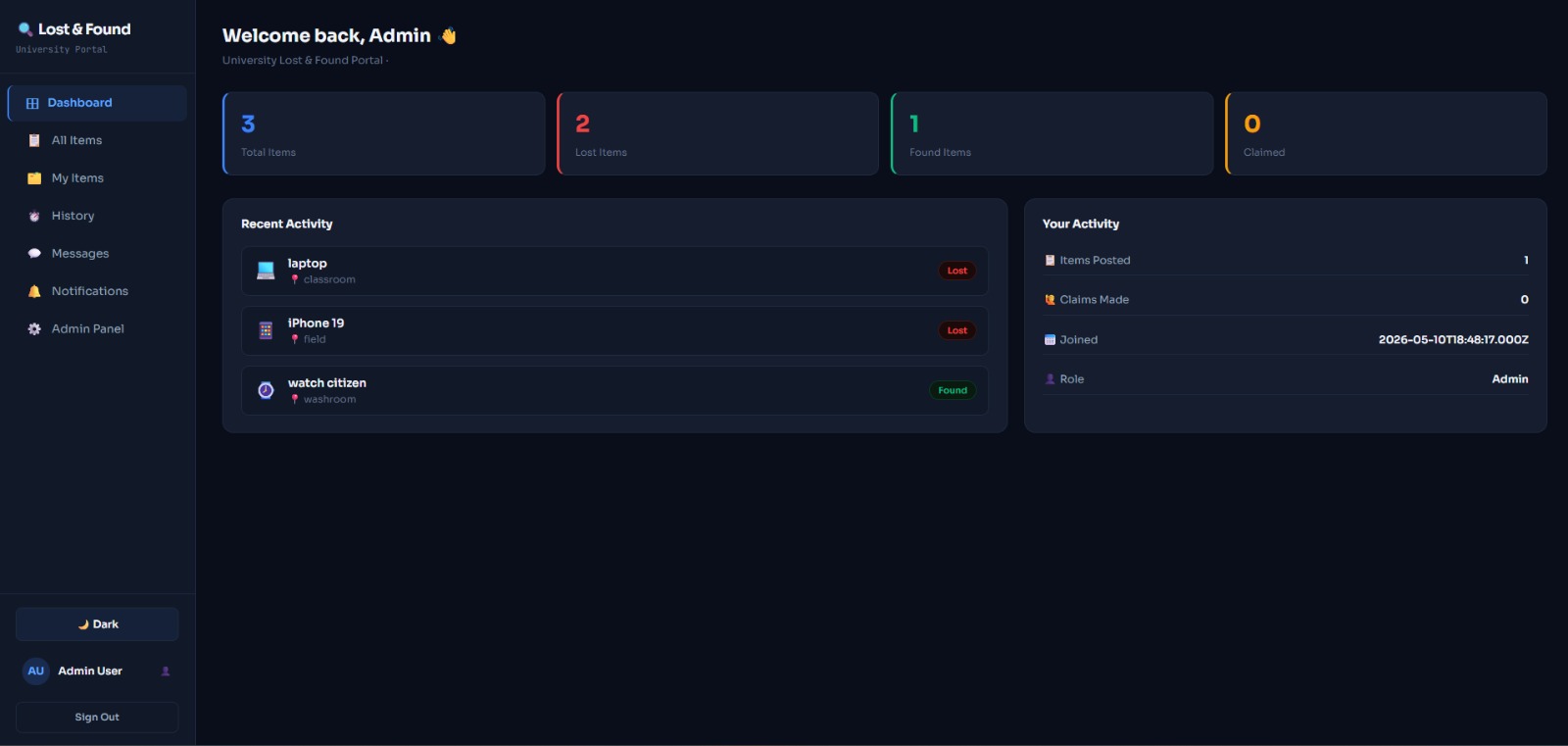Image resolution: width=1568 pixels, height=746 pixels.
Task: Go to All Items in the sidebar
Action: (97, 140)
